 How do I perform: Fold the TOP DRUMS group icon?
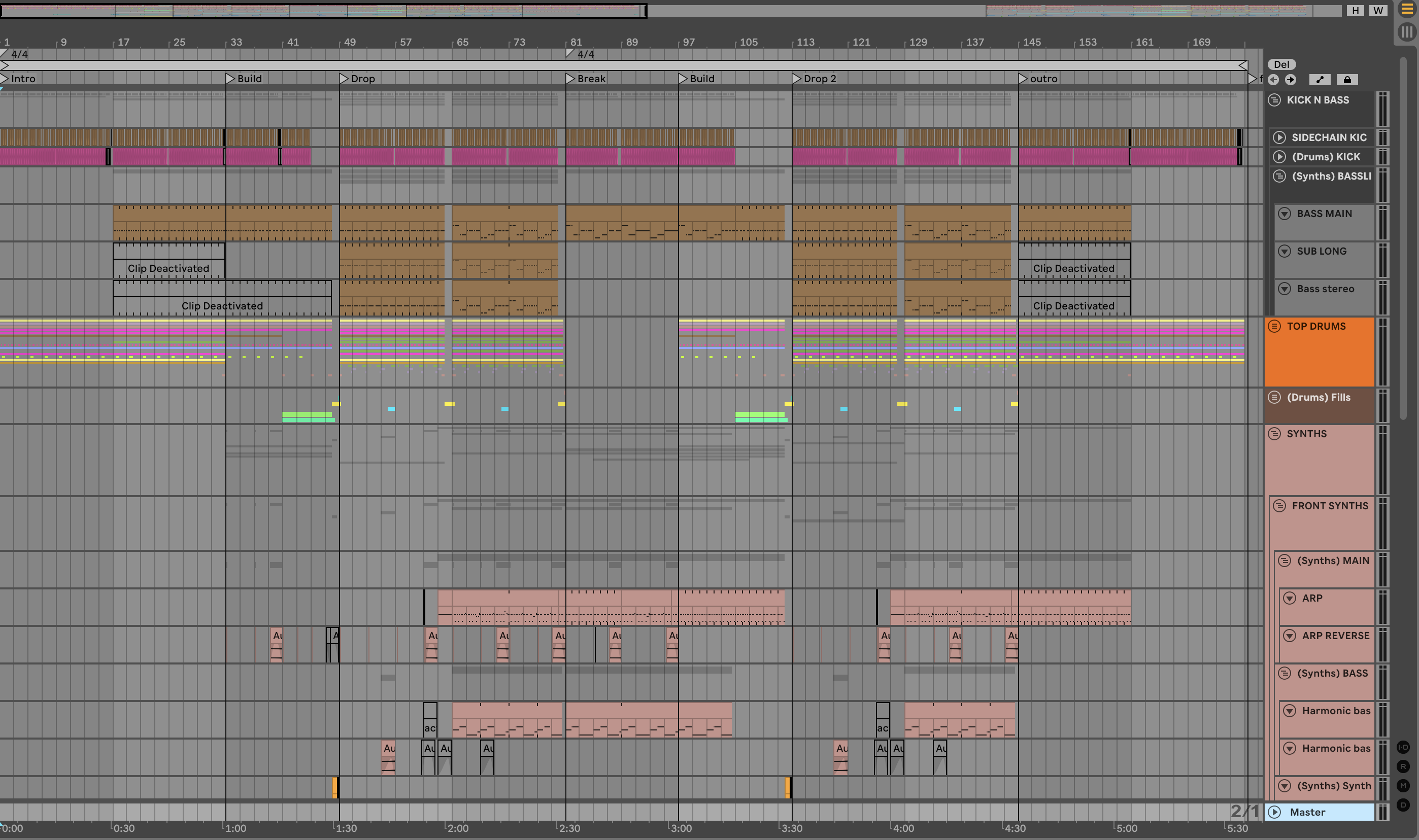pyautogui.click(x=1274, y=326)
